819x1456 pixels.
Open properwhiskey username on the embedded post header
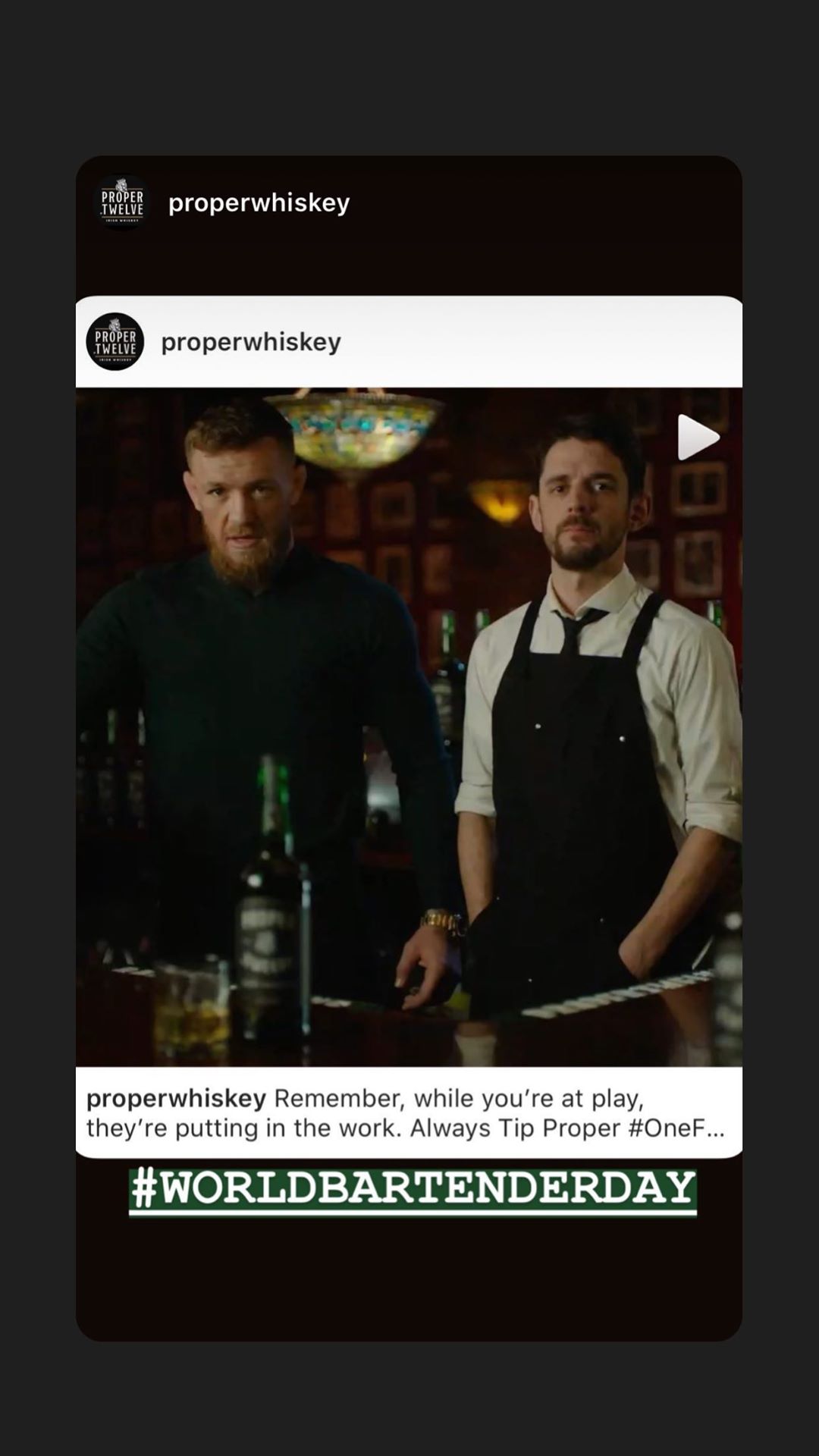coord(251,342)
